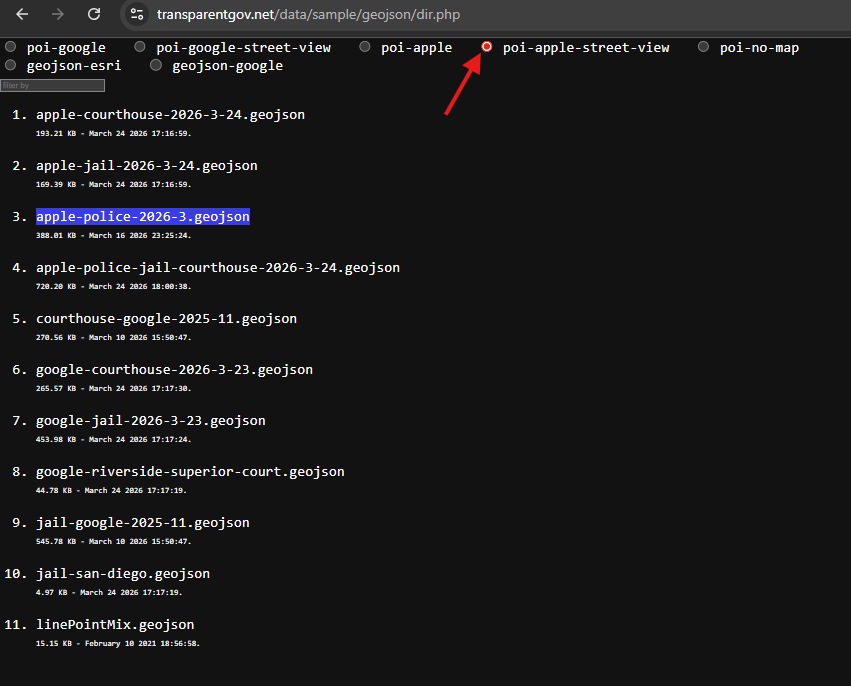
Task: Reload the page with refresh icon
Action: (94, 15)
